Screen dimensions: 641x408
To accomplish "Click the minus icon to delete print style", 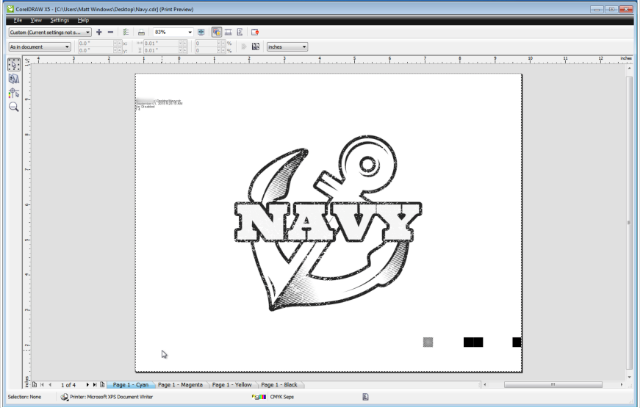I will pos(110,32).
